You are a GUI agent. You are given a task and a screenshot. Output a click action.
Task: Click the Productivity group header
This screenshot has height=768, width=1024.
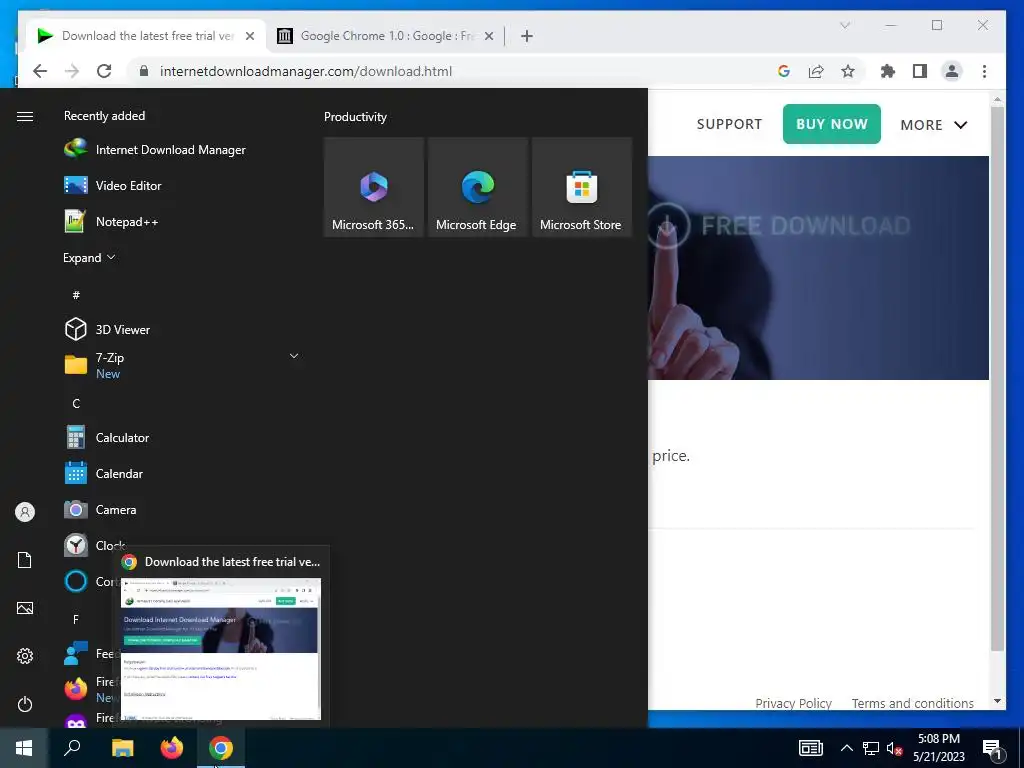(x=355, y=117)
